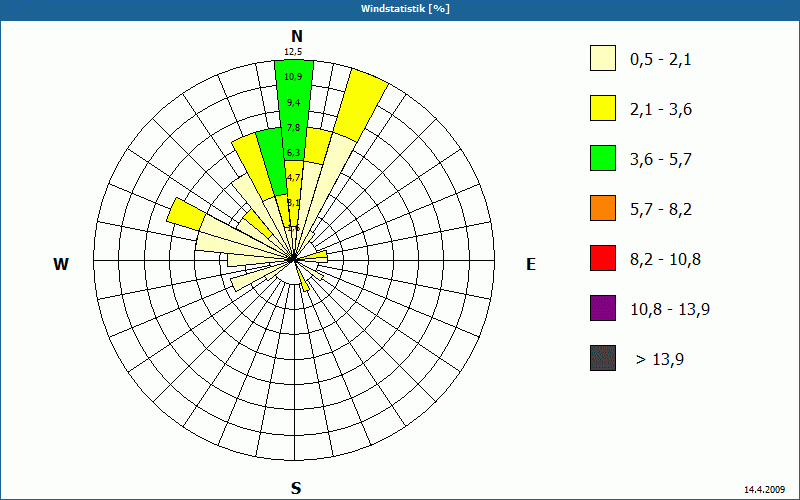Screen dimensions: 800x500
Task: Click the dark gray > 13,9 legend swatch
Action: coord(603,358)
